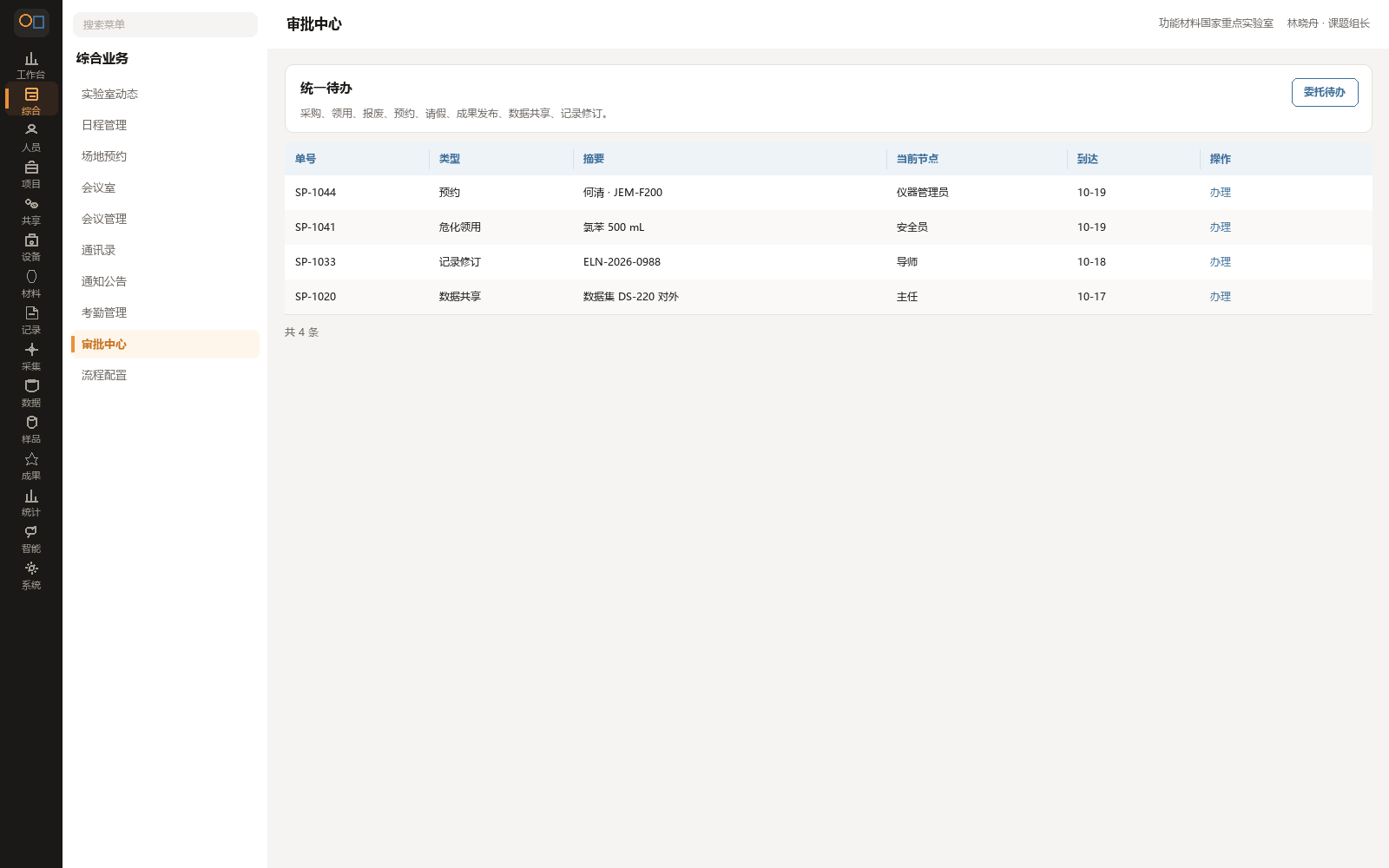The image size is (1389, 868).
Task: Click 办理 for SP-1033
Action: pyautogui.click(x=1221, y=262)
